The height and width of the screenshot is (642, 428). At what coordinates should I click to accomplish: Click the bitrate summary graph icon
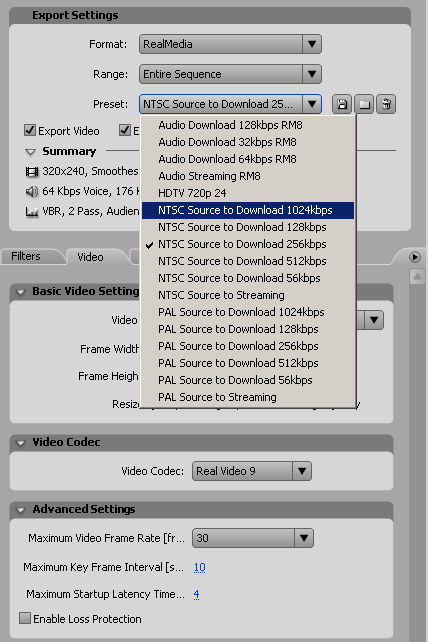pos(32,212)
